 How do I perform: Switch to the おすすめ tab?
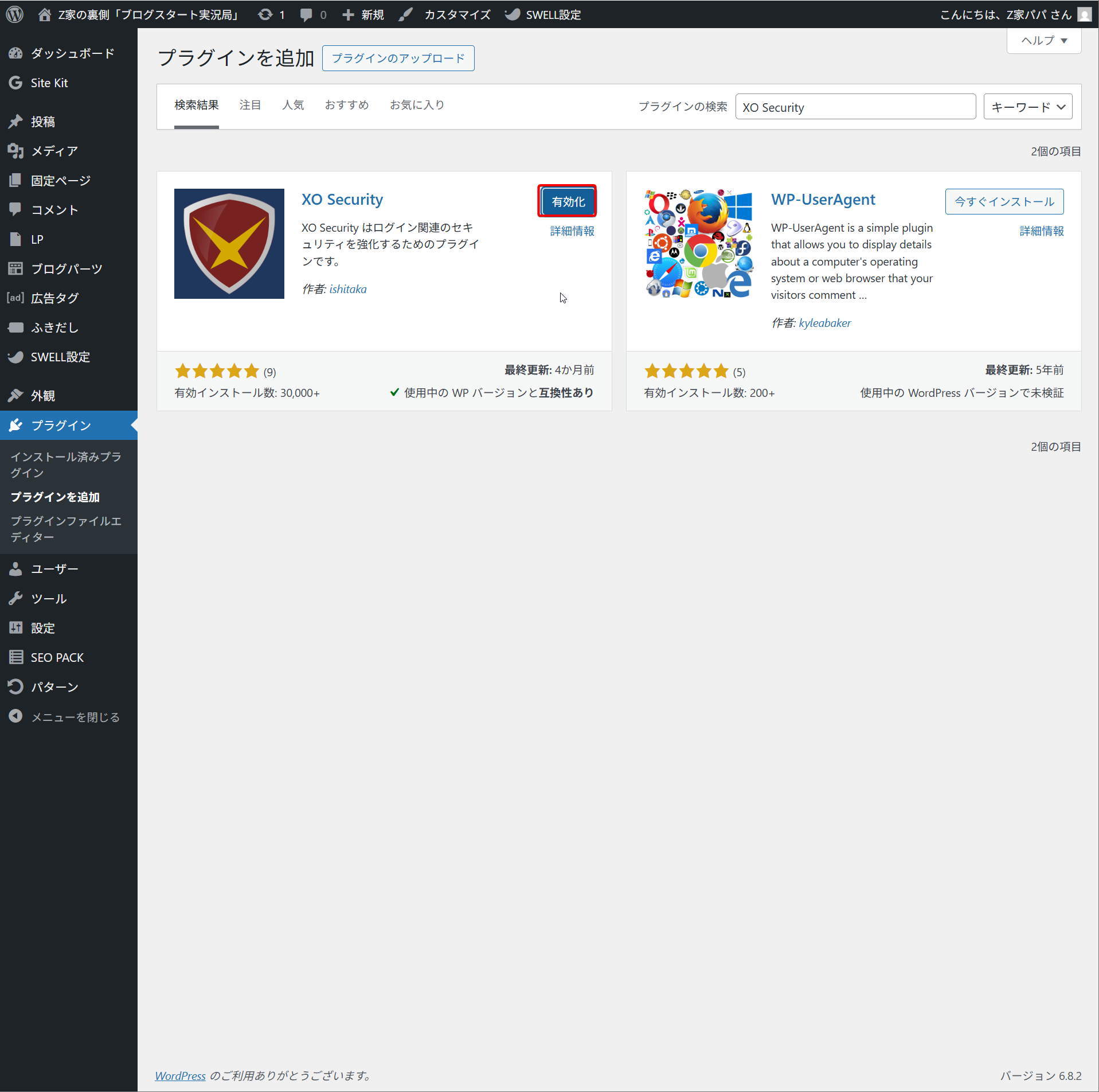click(347, 105)
